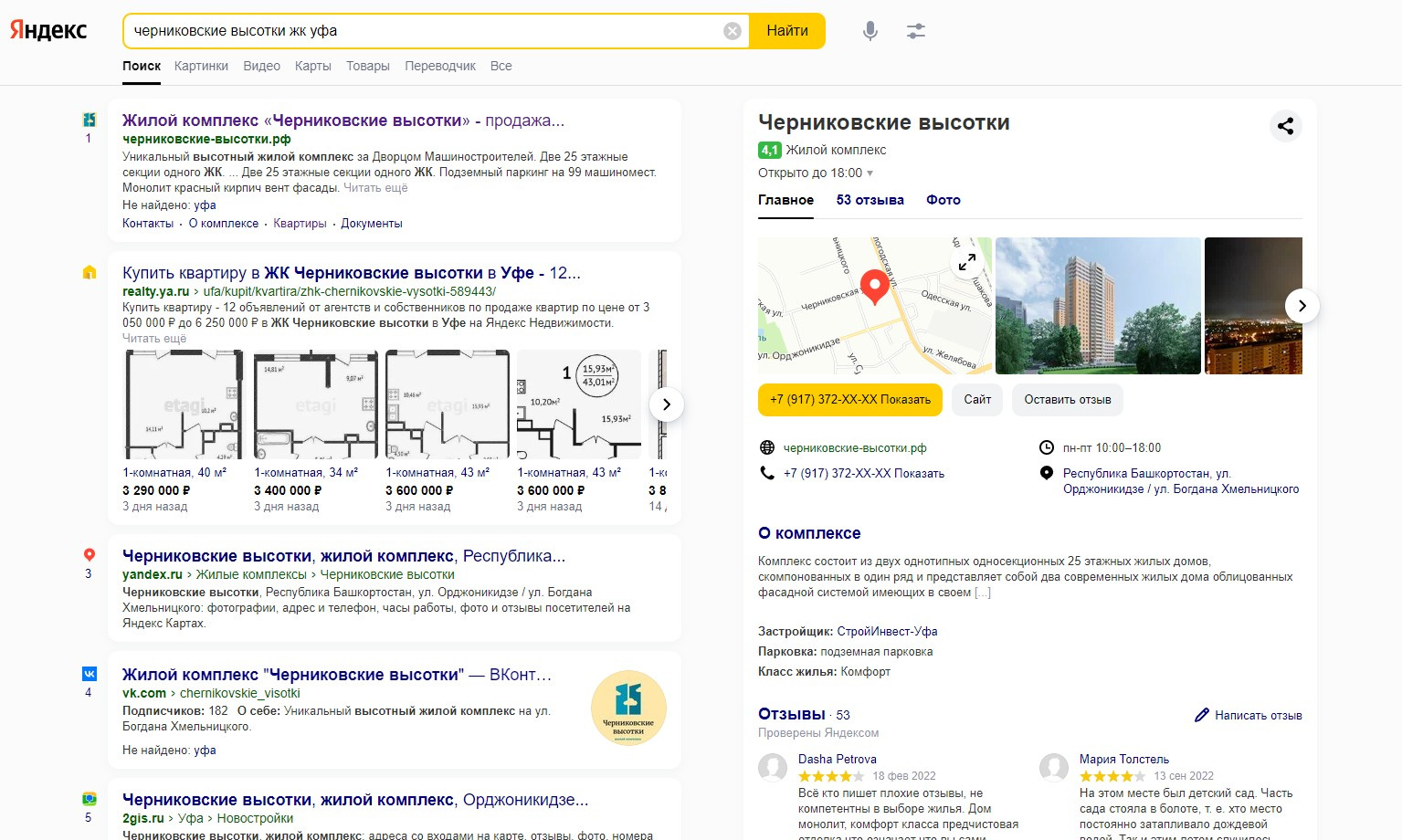This screenshot has width=1402, height=840.
Task: Show next apartment listings with carousel arrow
Action: pos(667,404)
